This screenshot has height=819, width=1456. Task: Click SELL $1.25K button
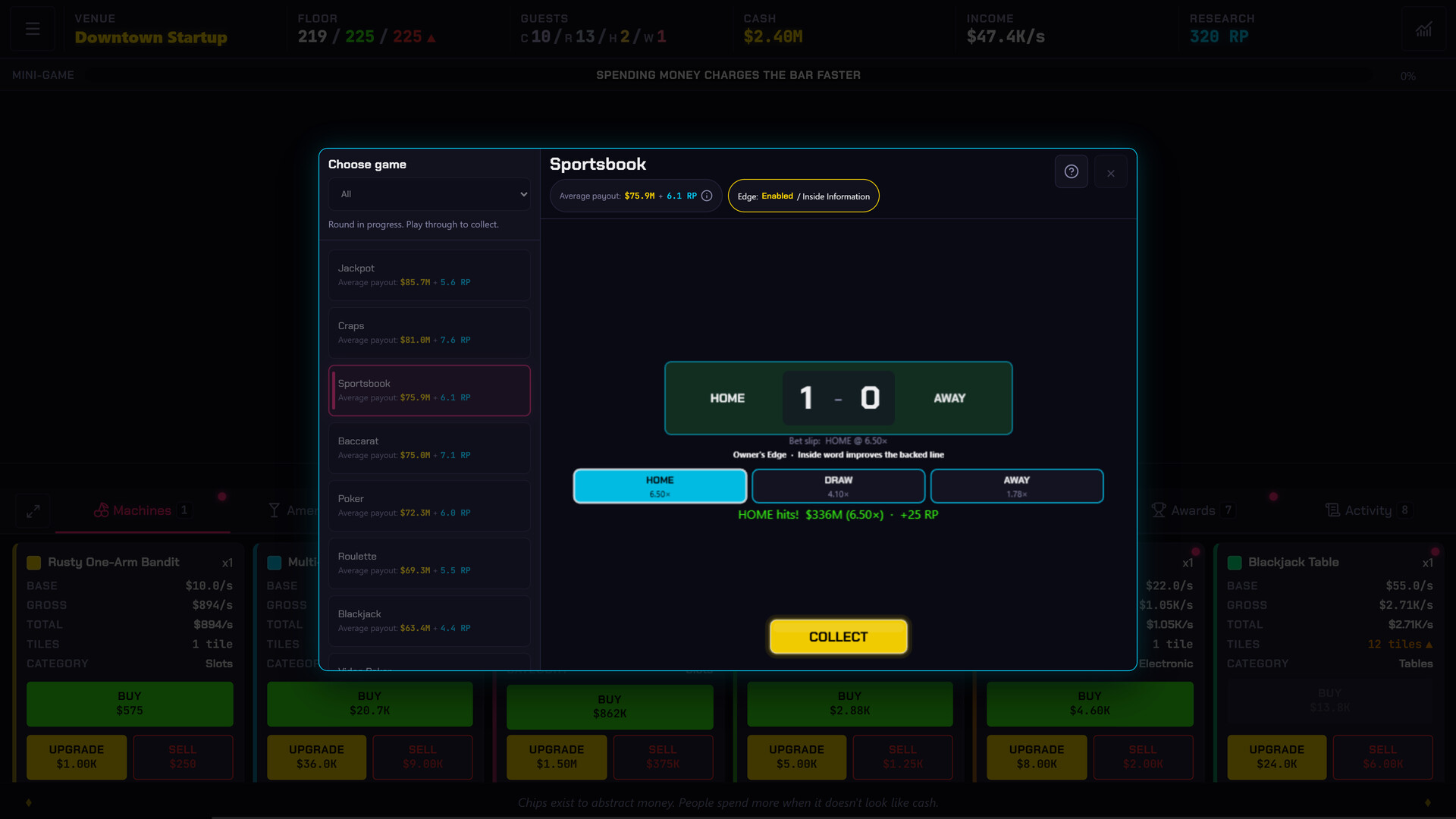coord(902,756)
